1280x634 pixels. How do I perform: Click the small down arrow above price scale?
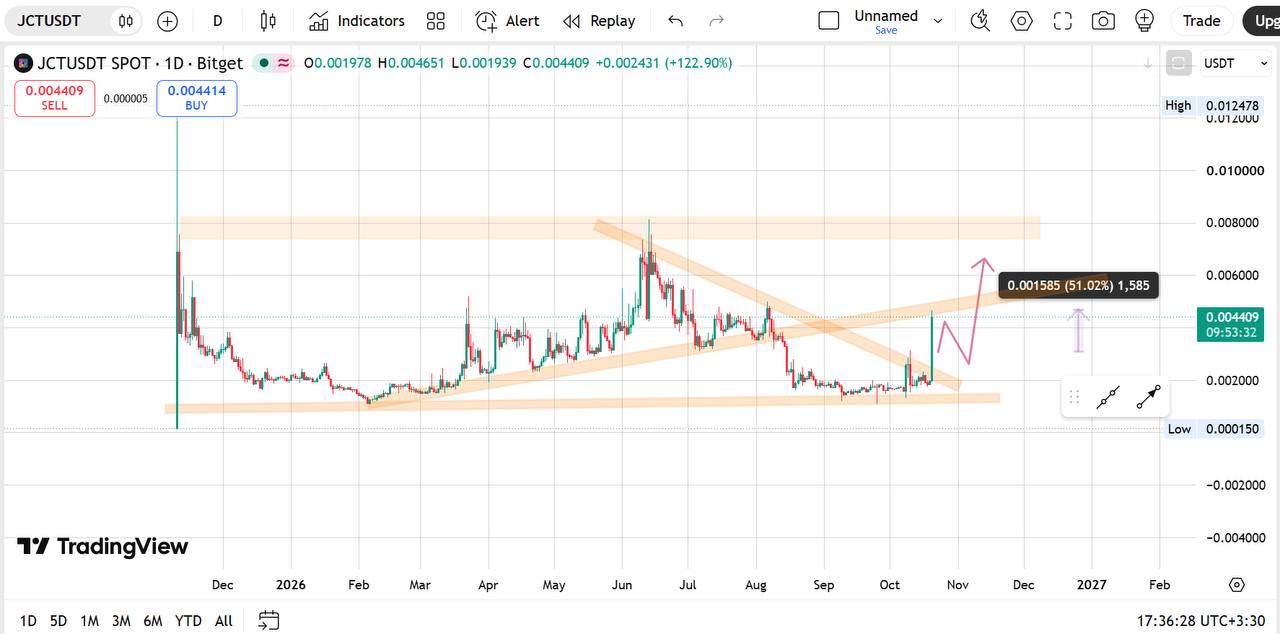[1148, 63]
